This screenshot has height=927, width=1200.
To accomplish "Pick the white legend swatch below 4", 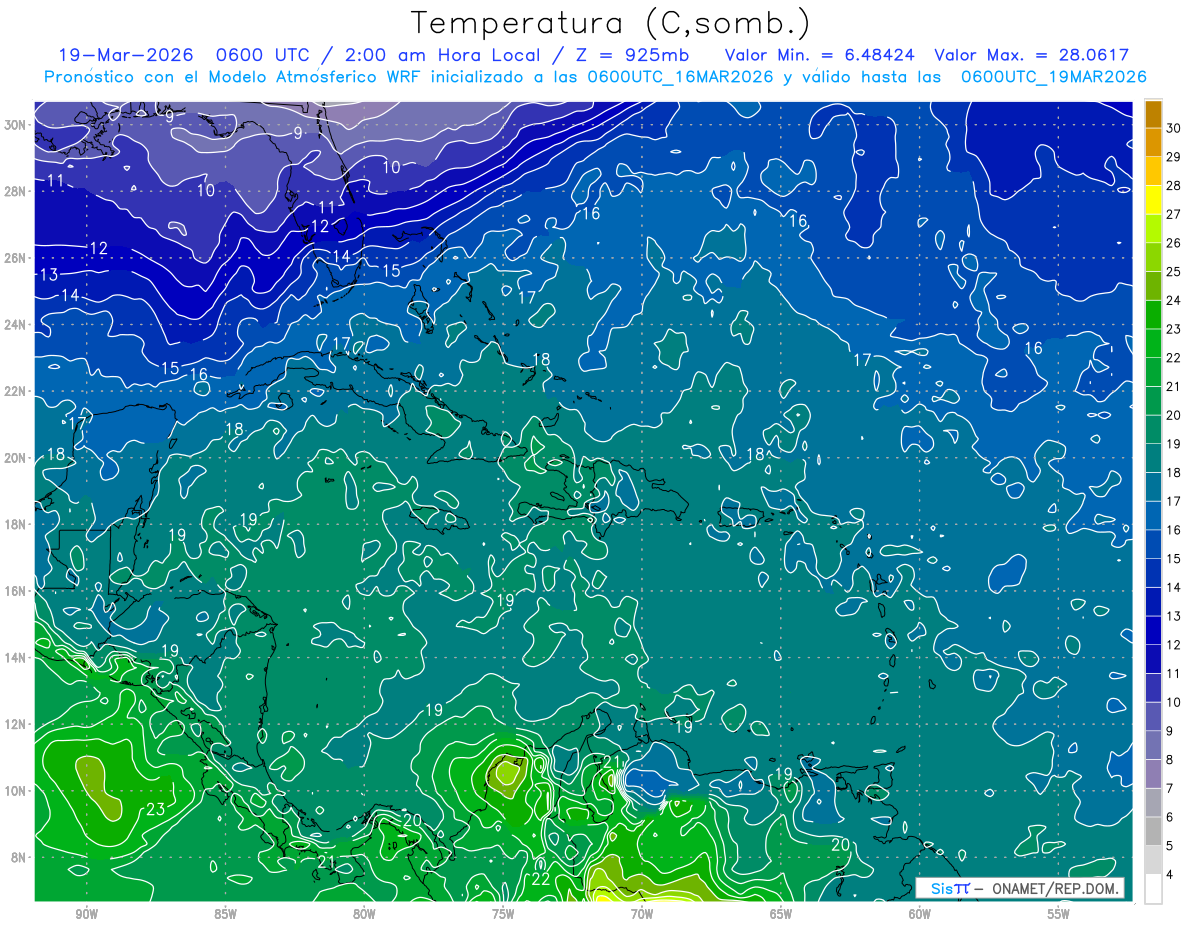I will click(1153, 888).
